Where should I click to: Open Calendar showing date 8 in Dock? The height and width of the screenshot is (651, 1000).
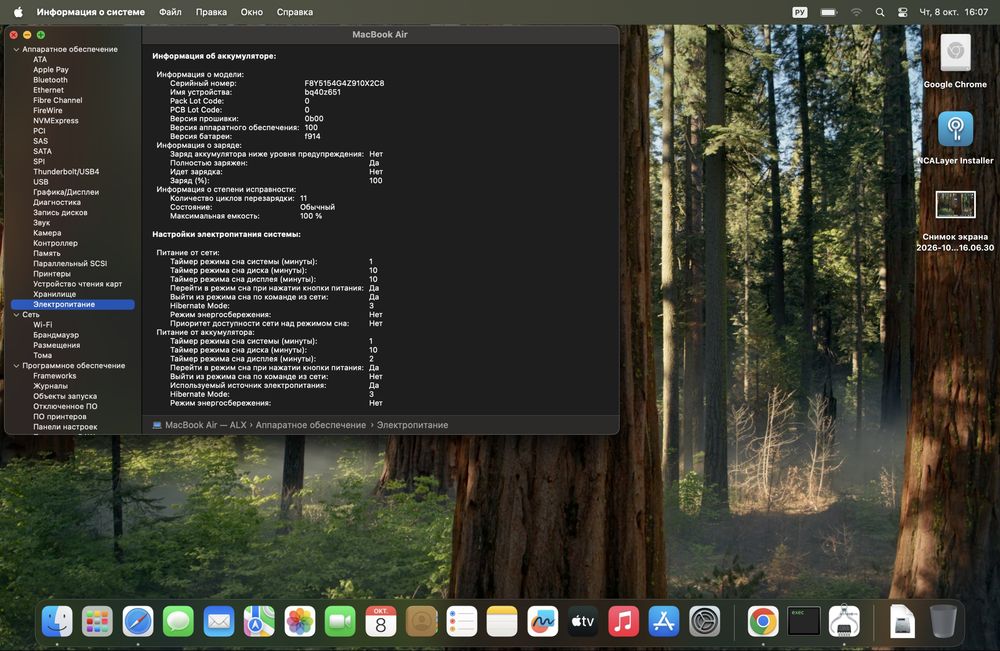point(381,621)
